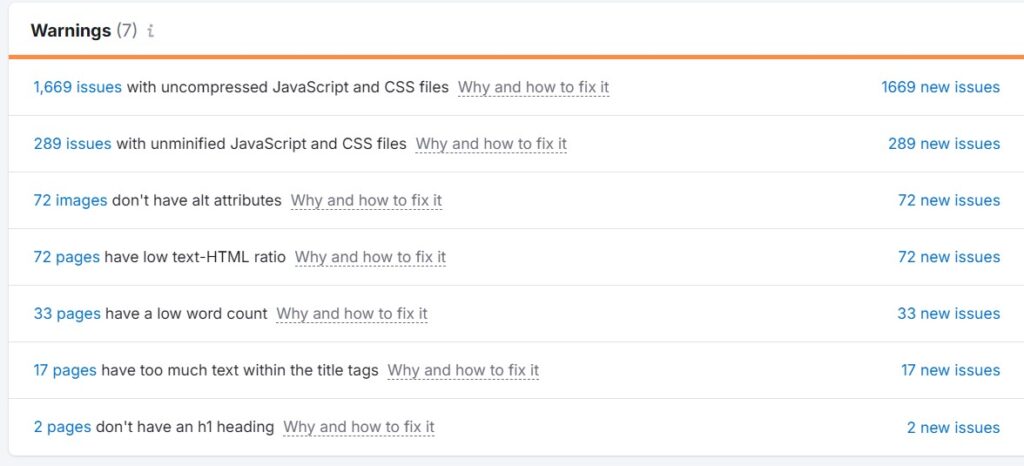
Task: View 33 new issues
Action: (948, 314)
